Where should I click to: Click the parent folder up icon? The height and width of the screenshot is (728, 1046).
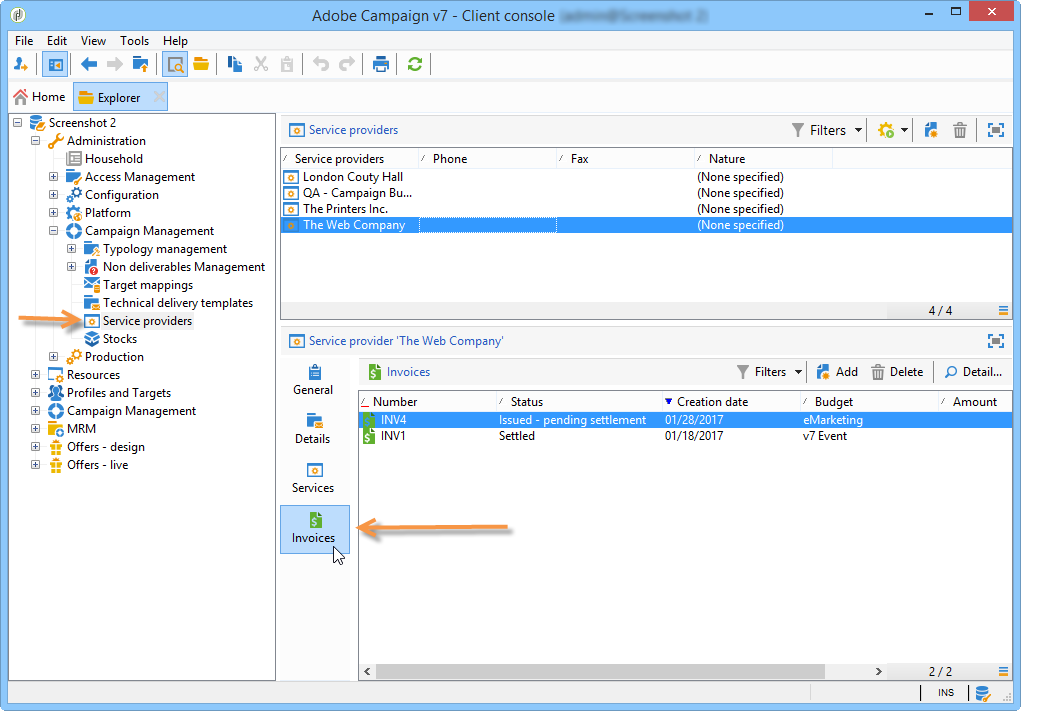tap(140, 65)
